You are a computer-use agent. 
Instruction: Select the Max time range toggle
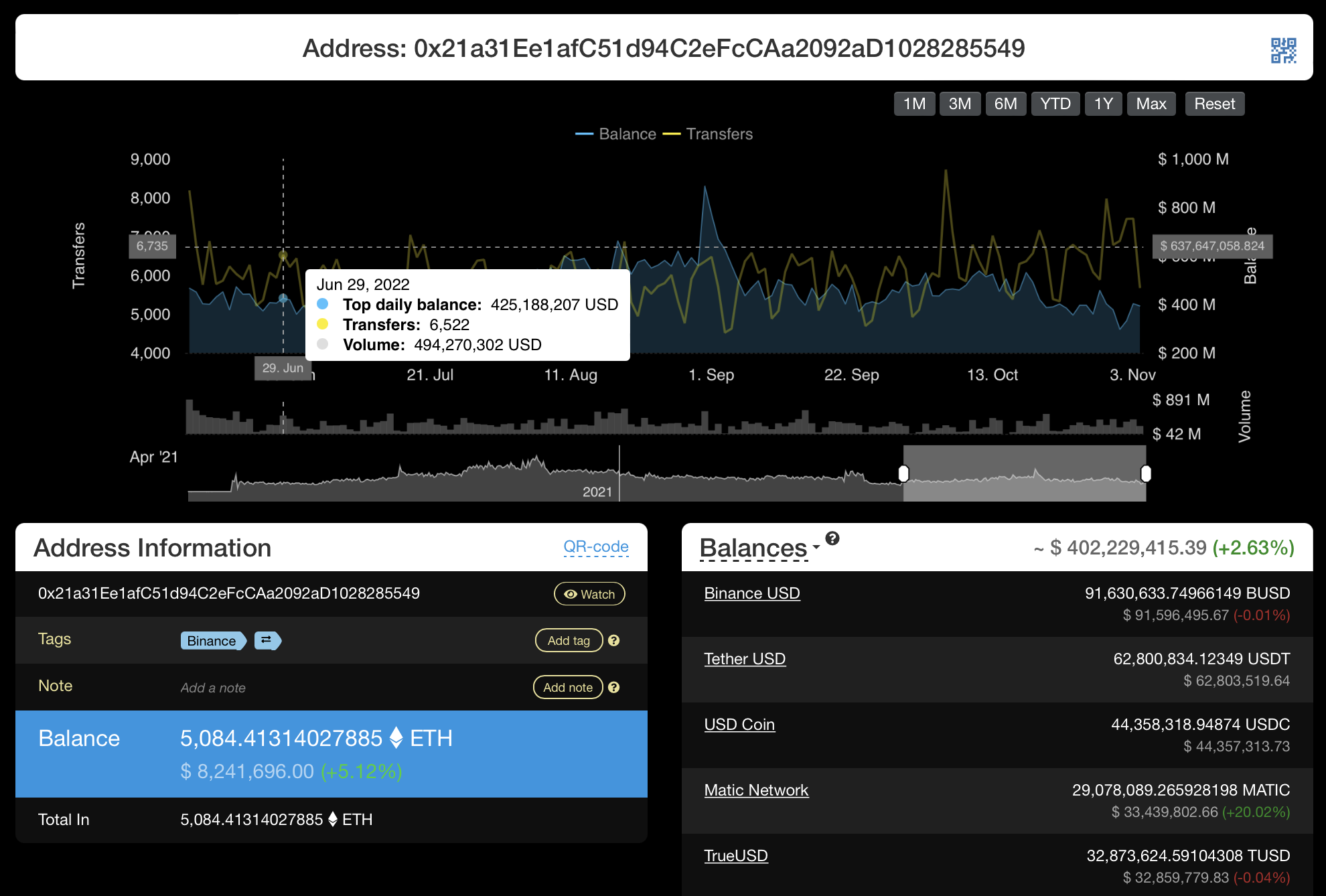1152,104
